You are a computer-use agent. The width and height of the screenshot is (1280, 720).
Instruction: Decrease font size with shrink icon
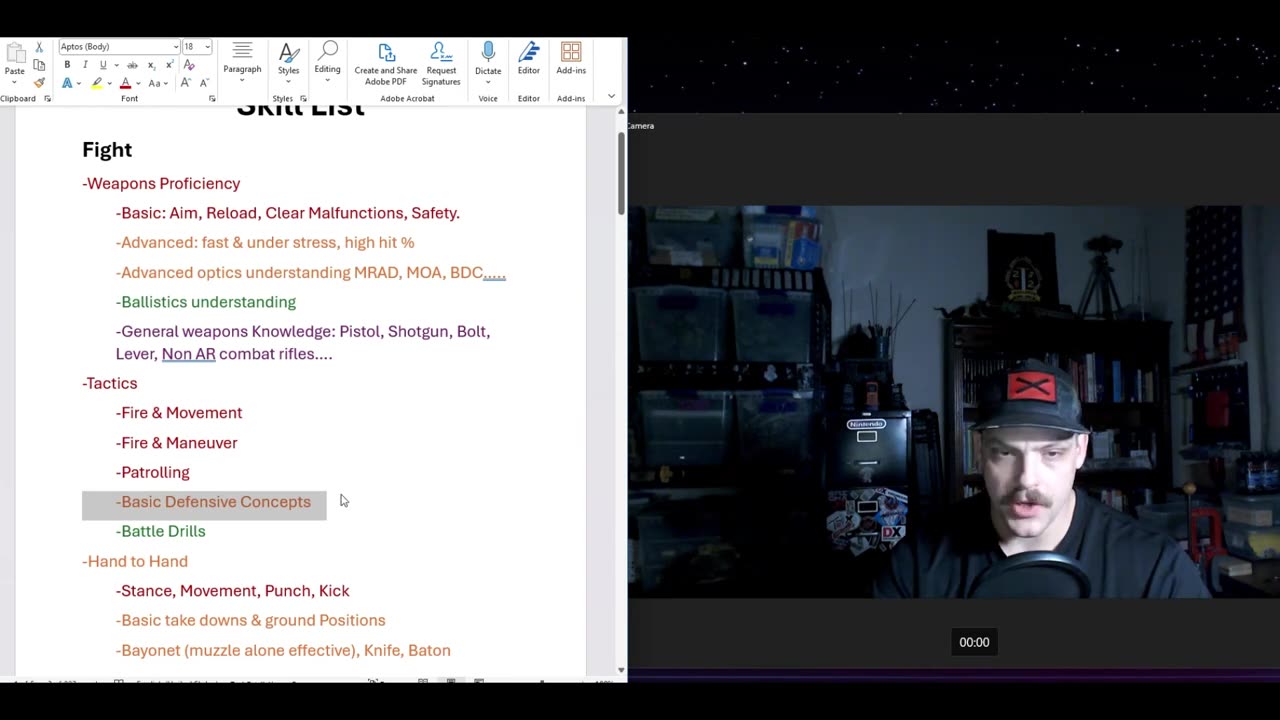[203, 83]
